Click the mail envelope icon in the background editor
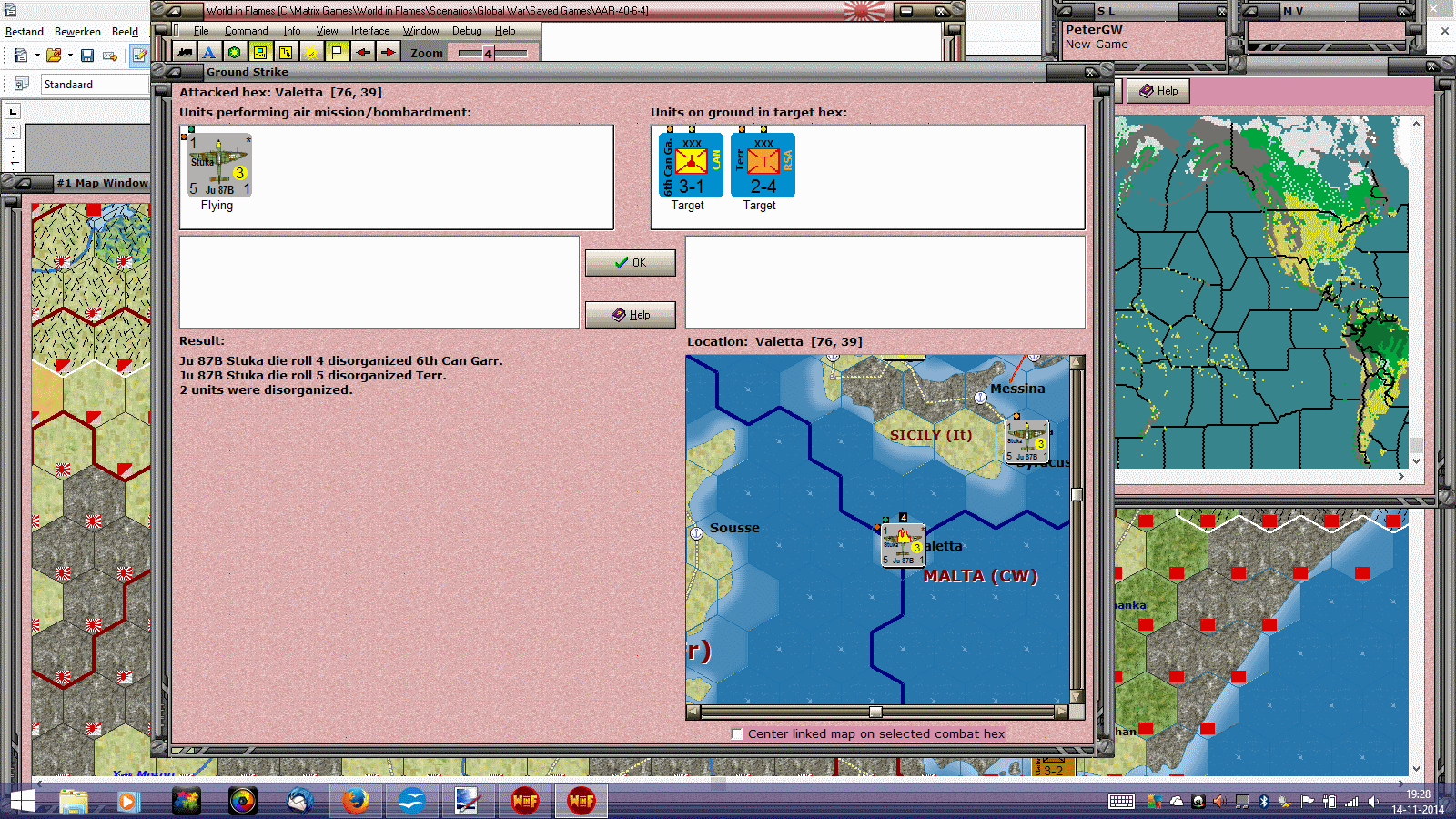The height and width of the screenshot is (819, 1456). point(110,56)
